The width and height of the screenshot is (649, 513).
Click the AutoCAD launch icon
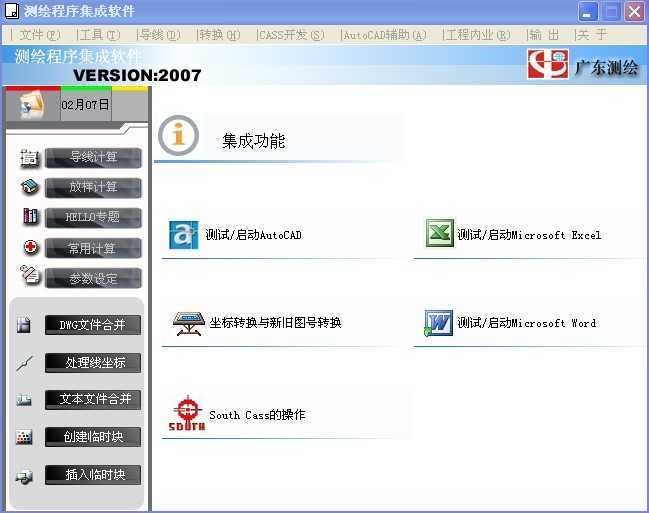pyautogui.click(x=184, y=235)
